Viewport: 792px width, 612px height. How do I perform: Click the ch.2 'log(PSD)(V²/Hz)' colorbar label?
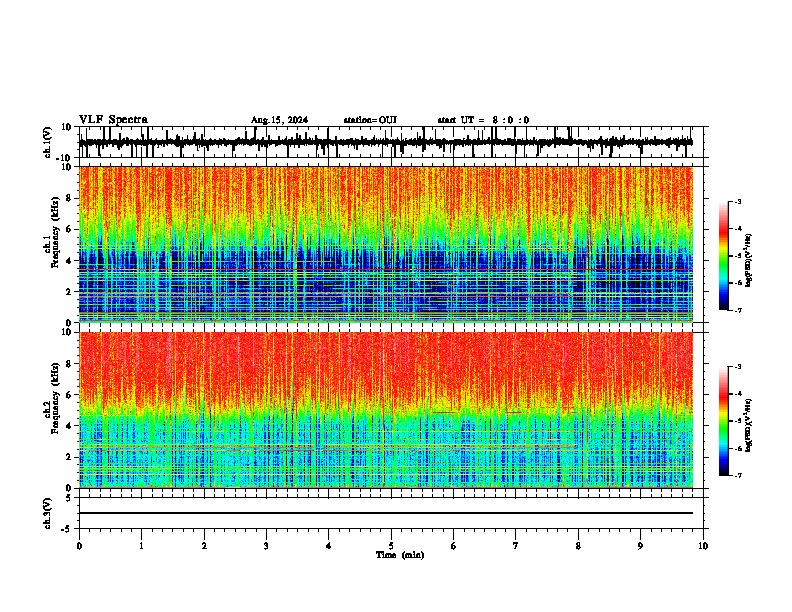coord(749,425)
